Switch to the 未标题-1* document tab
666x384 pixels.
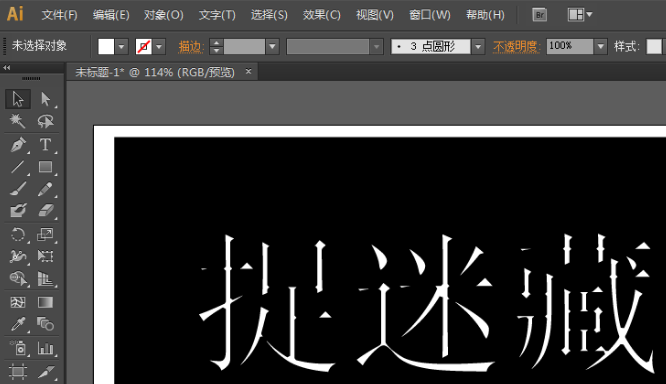pos(155,72)
